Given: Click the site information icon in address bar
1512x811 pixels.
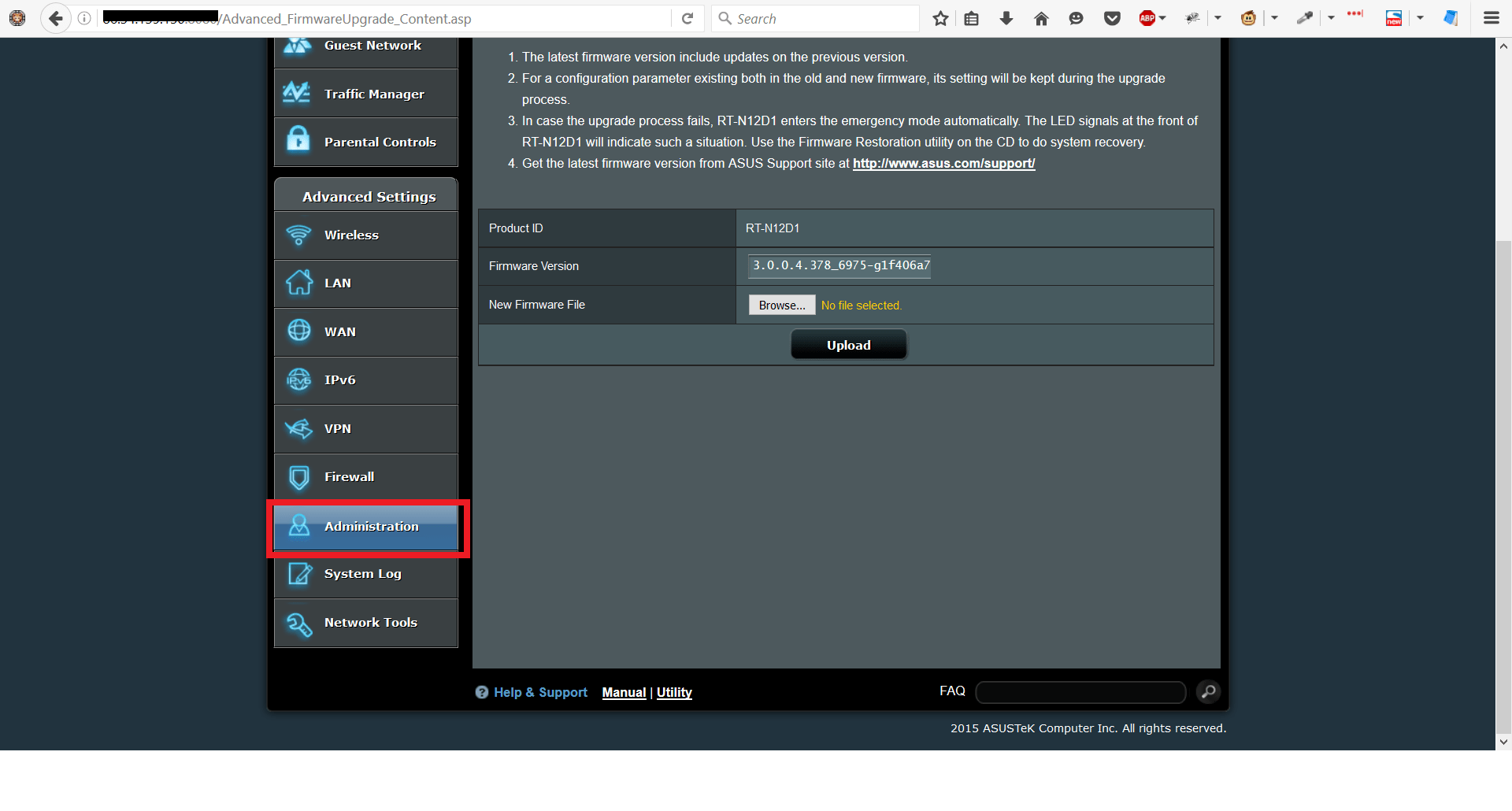Looking at the screenshot, I should click(x=84, y=18).
